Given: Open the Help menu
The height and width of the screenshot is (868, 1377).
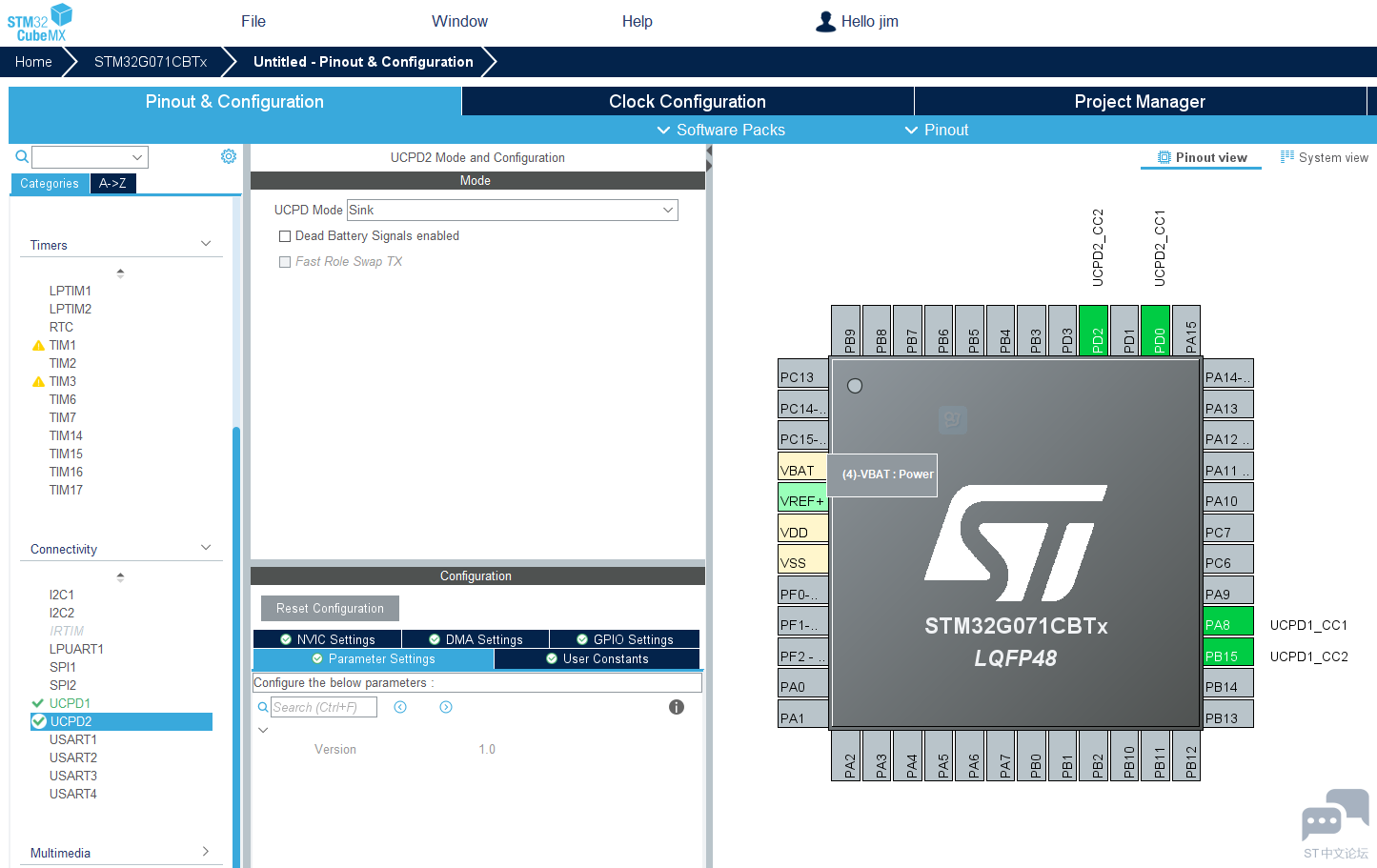Looking at the screenshot, I should [x=638, y=22].
